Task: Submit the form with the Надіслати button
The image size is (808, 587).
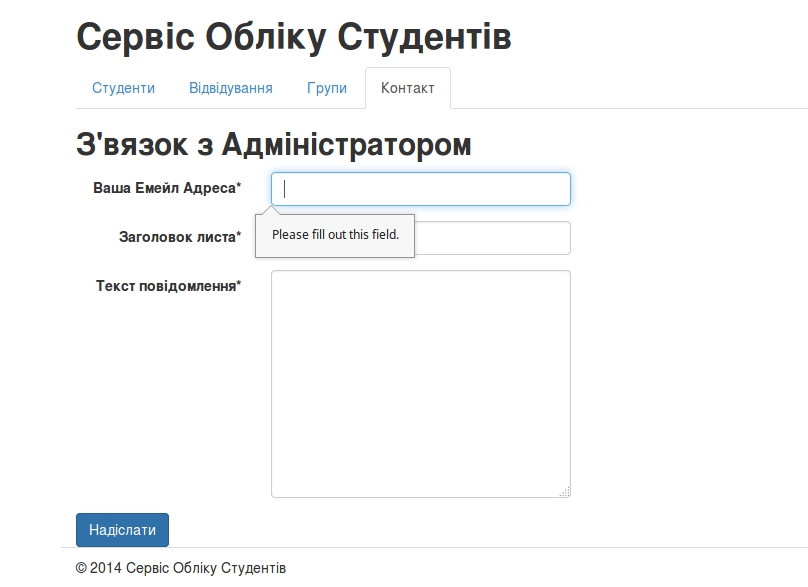Action: pos(122,530)
